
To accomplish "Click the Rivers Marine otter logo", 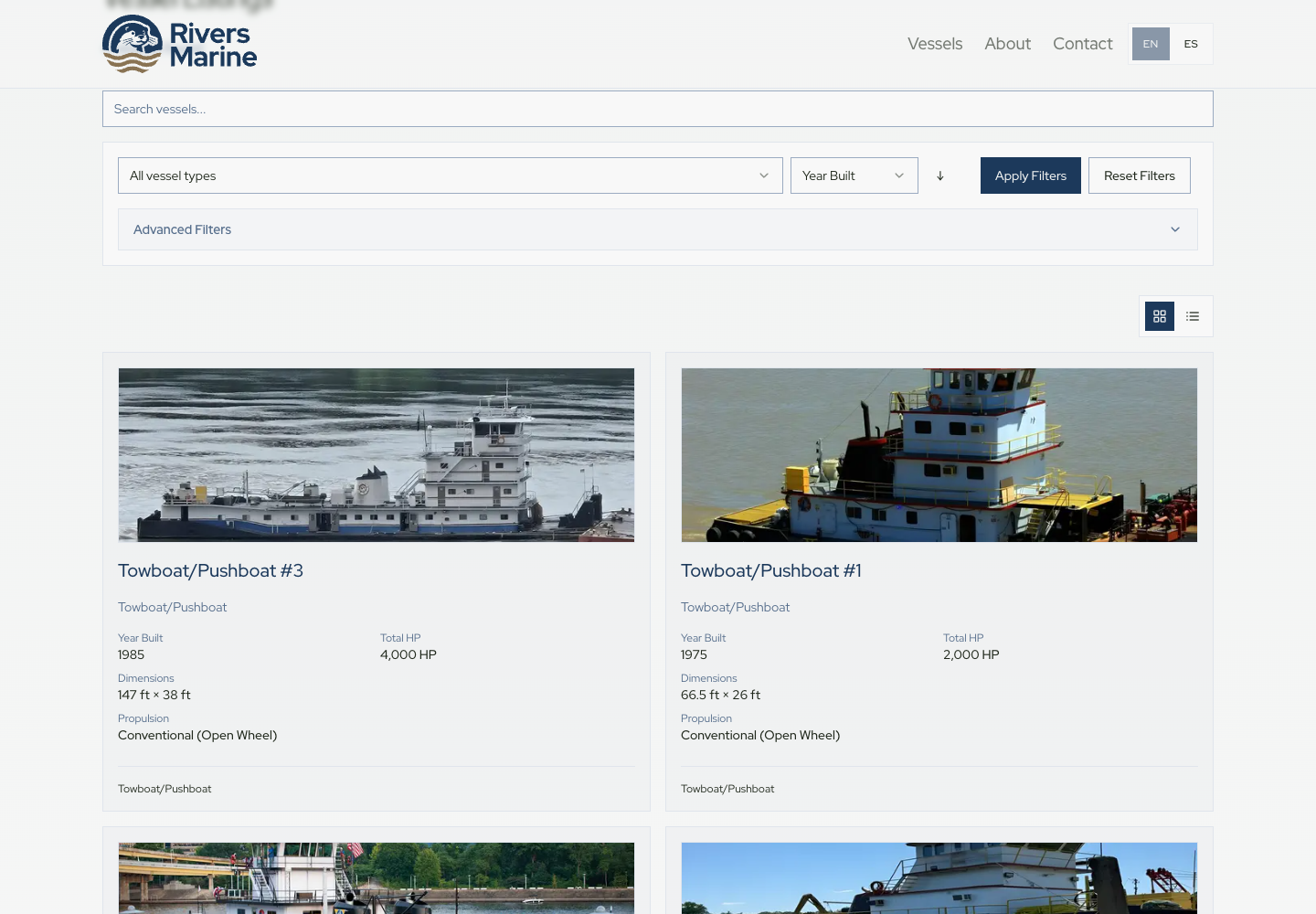I will (179, 44).
